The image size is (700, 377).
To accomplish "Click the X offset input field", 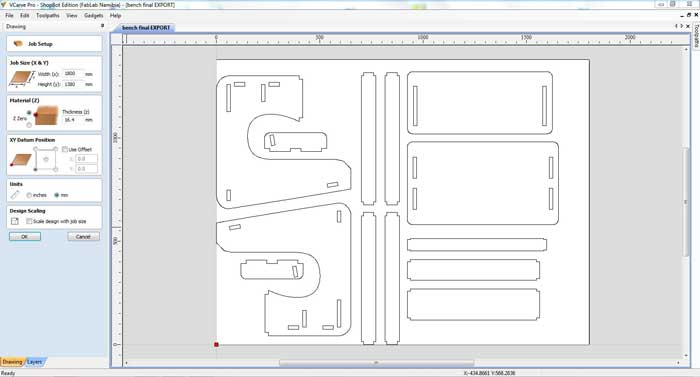I will (x=86, y=159).
